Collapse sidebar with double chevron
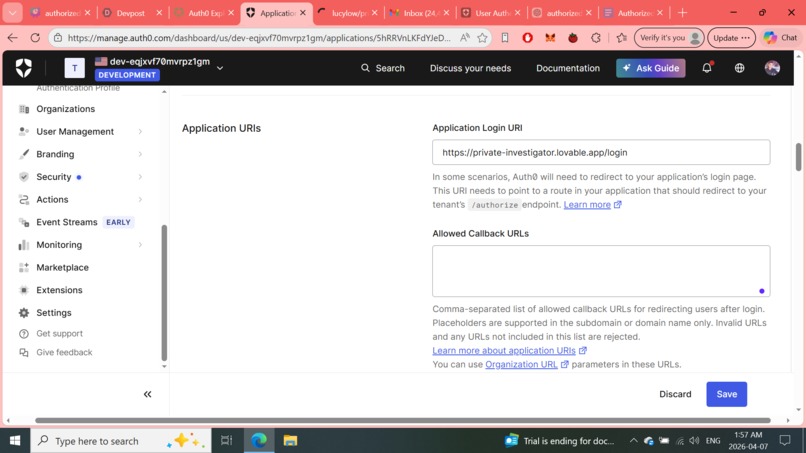 (148, 394)
